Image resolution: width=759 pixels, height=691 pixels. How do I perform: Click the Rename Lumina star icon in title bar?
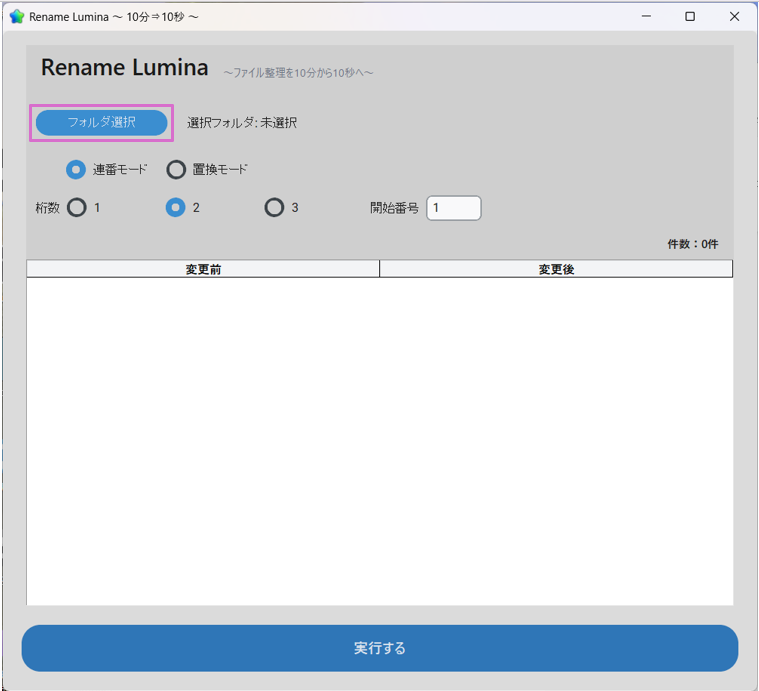16,17
